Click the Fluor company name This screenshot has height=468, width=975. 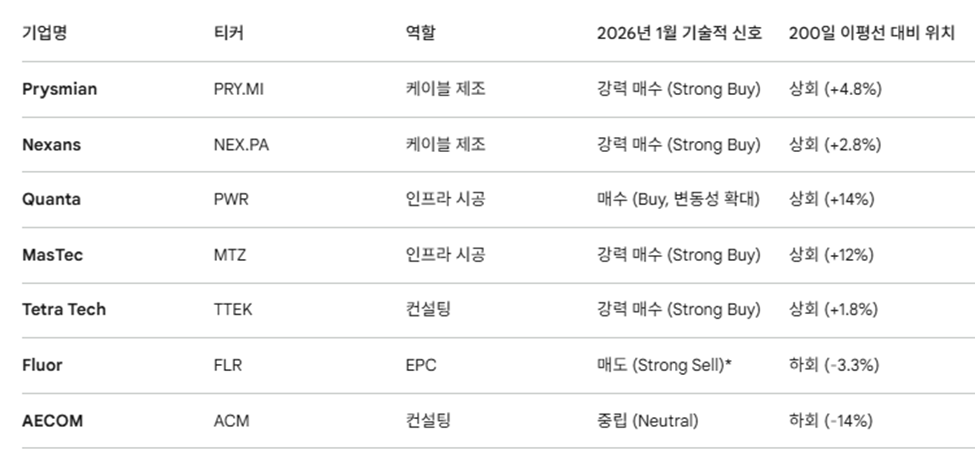pyautogui.click(x=42, y=365)
